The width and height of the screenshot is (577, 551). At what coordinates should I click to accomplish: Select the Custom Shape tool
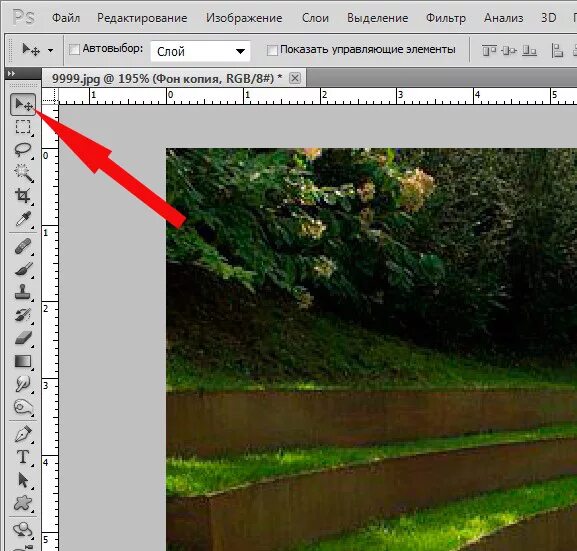pos(23,503)
